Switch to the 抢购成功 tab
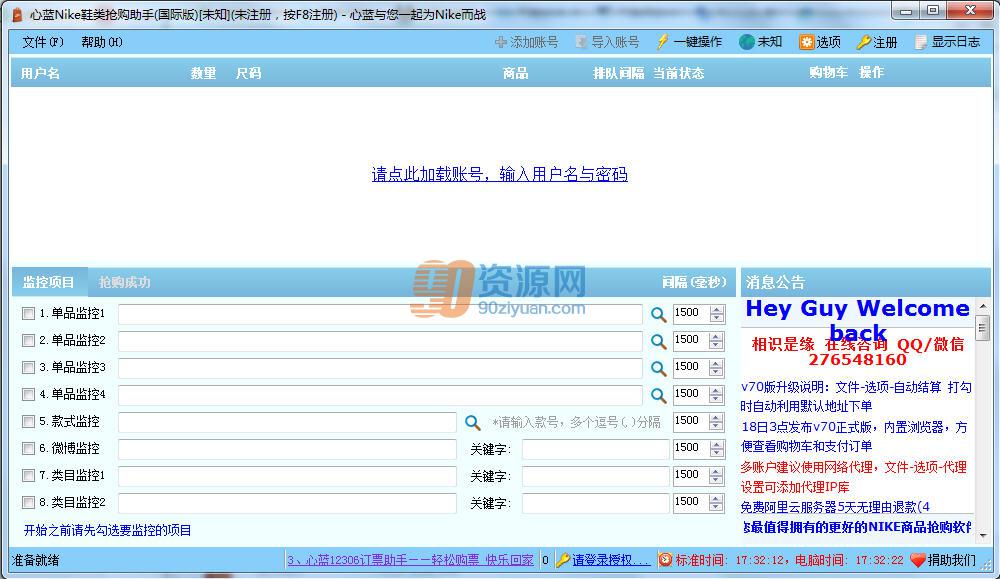1000x579 pixels. coord(125,282)
